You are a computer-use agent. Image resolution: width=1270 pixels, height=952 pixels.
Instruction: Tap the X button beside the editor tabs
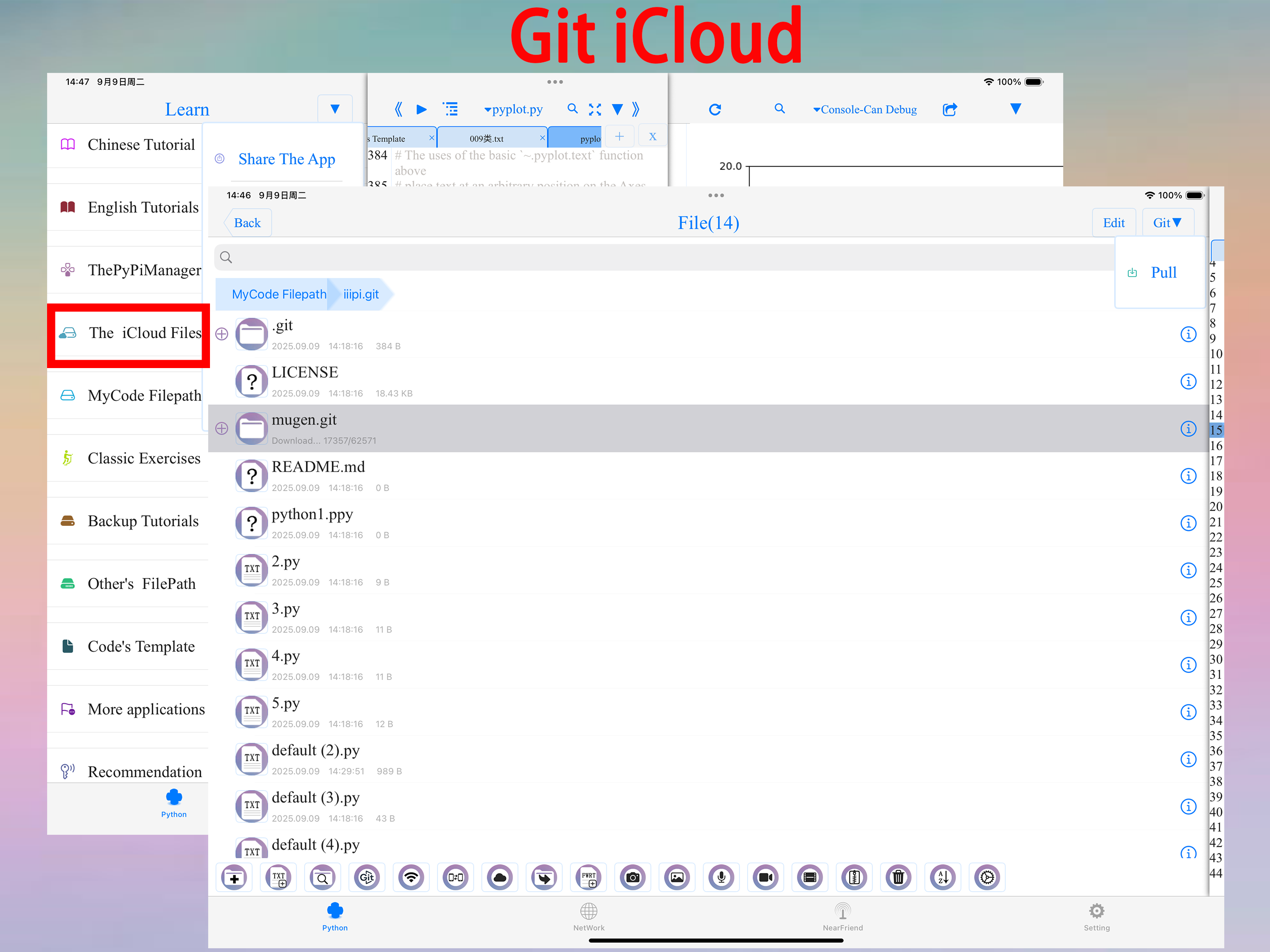pos(653,137)
